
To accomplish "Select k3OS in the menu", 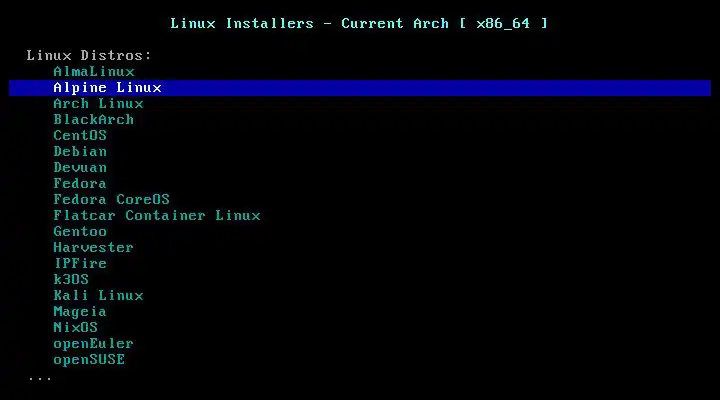I will (x=71, y=280).
